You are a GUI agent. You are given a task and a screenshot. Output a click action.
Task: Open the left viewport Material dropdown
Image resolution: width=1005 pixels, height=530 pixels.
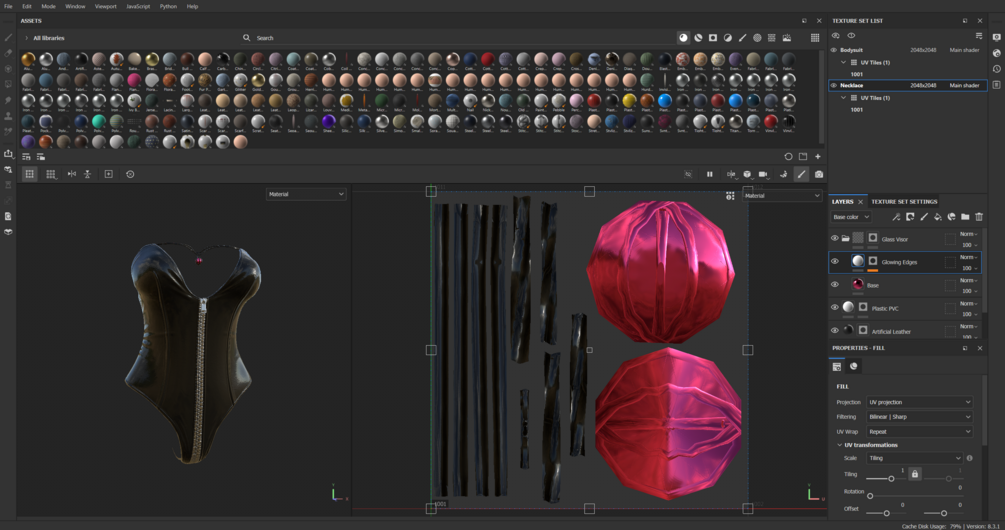(306, 194)
